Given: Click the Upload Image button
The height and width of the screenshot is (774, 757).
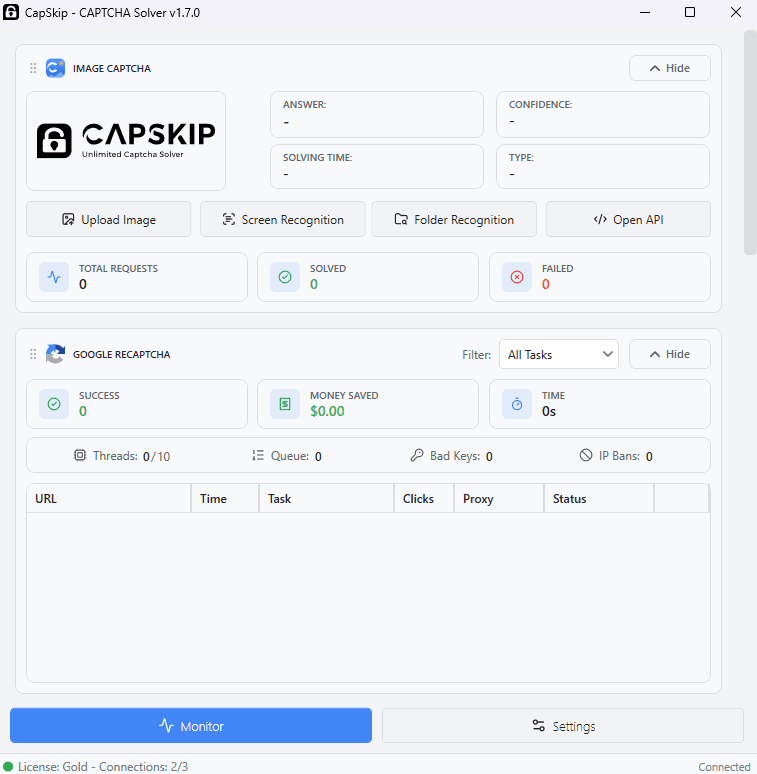Looking at the screenshot, I should click(109, 219).
